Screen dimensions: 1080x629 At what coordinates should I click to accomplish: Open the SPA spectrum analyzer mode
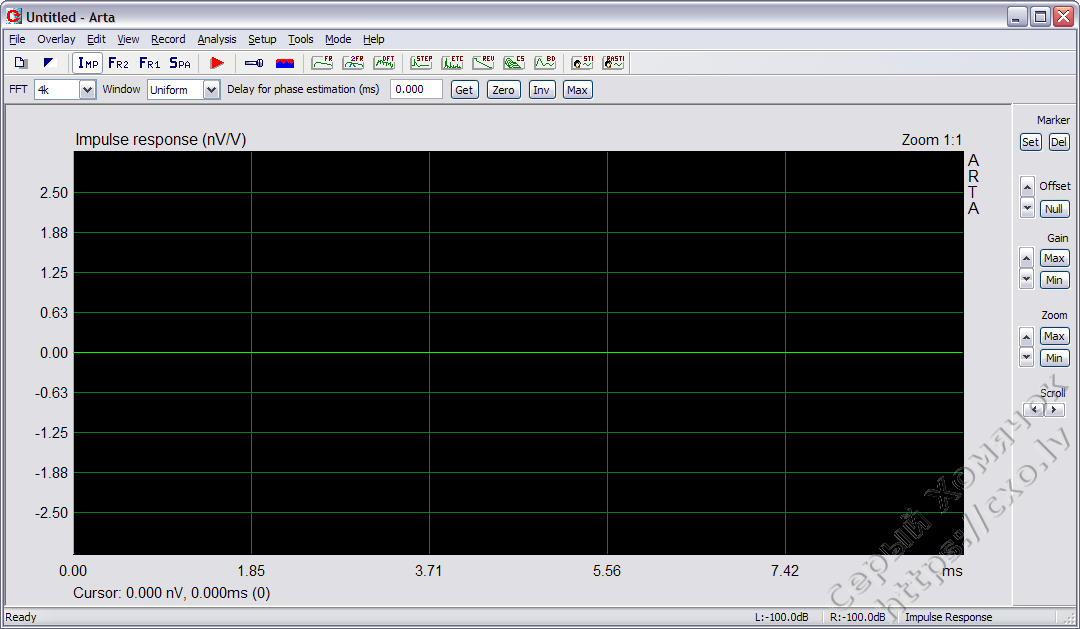(x=180, y=62)
